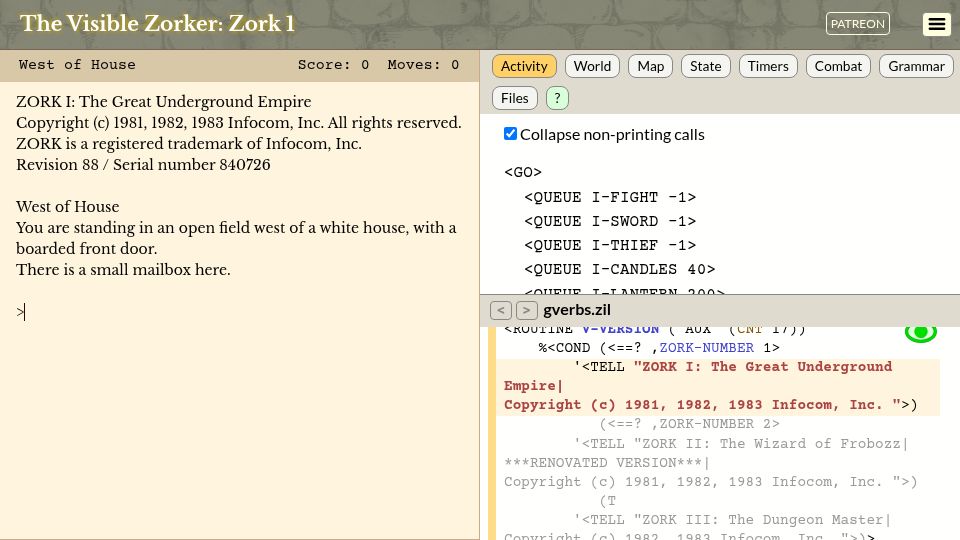Open the Combat tab

click(838, 66)
